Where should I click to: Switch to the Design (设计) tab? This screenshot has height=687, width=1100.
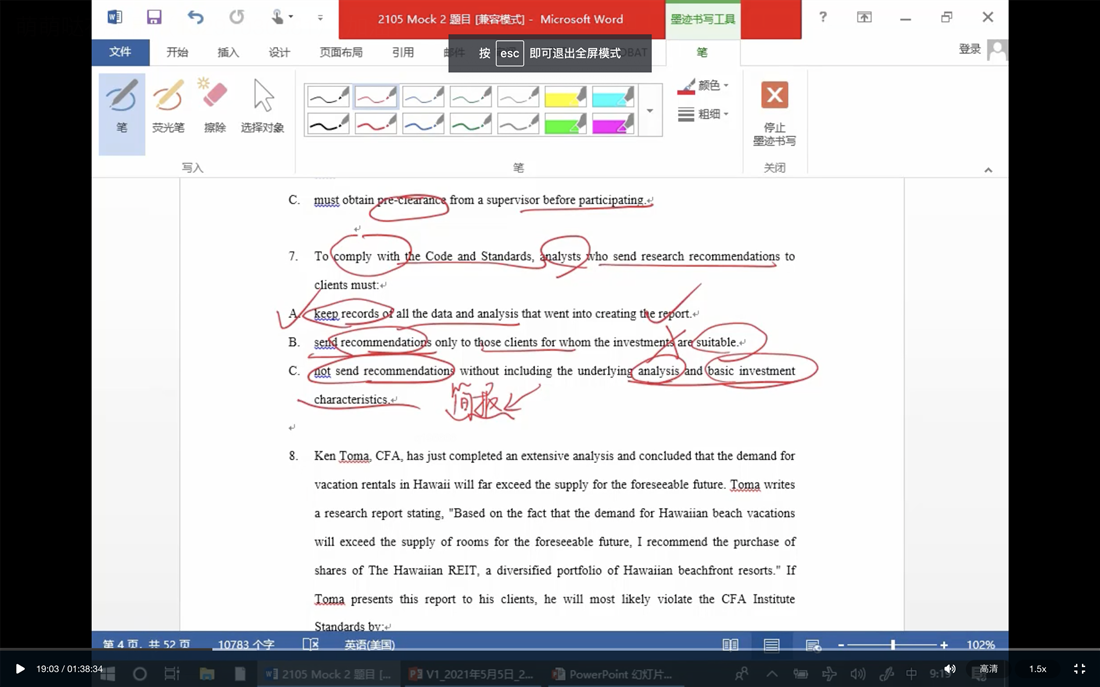tap(279, 52)
